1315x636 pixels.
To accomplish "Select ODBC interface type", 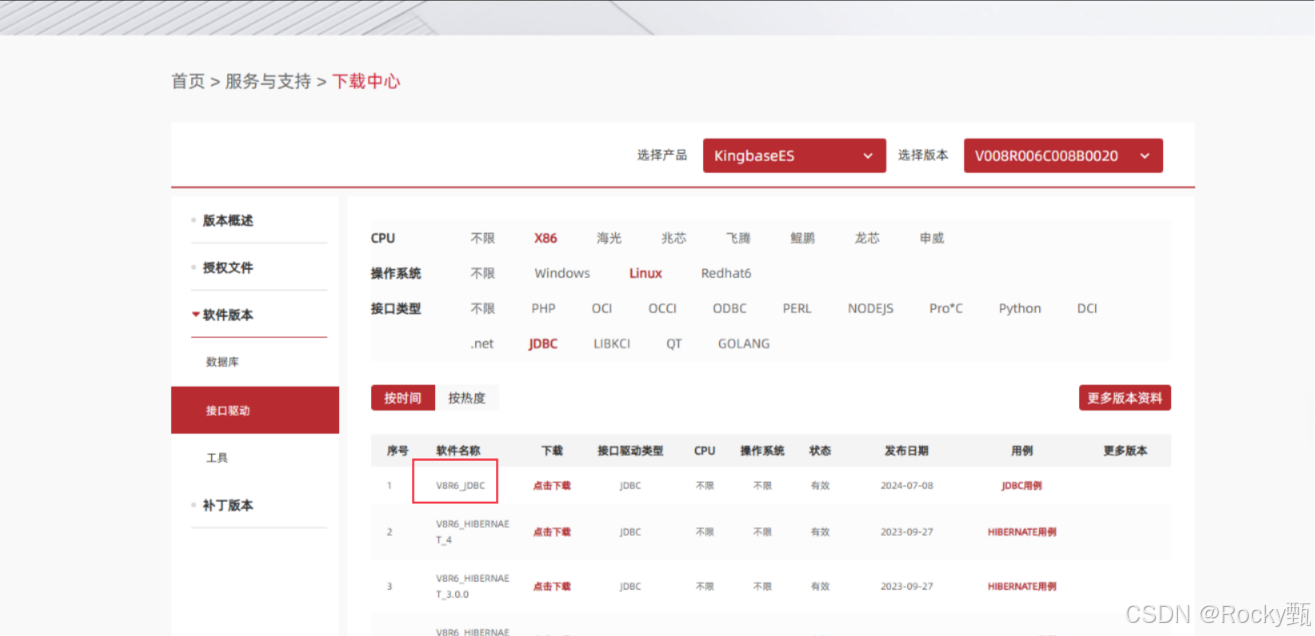I will [730, 308].
